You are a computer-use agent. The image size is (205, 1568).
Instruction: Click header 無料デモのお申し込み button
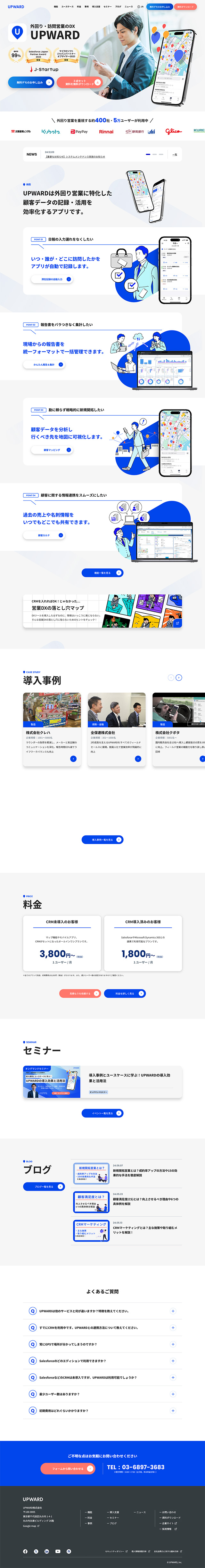click(160, 7)
